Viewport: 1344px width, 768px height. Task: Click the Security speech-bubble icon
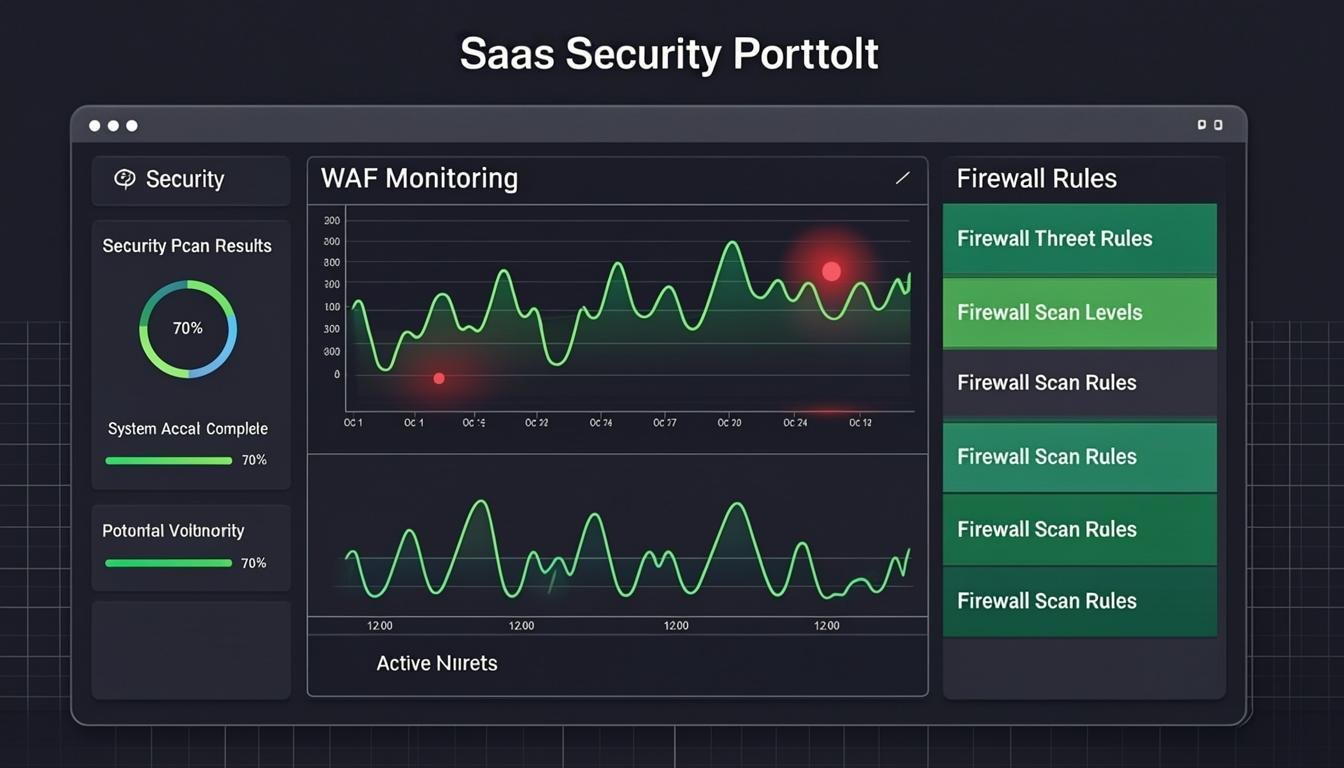pyautogui.click(x=125, y=179)
